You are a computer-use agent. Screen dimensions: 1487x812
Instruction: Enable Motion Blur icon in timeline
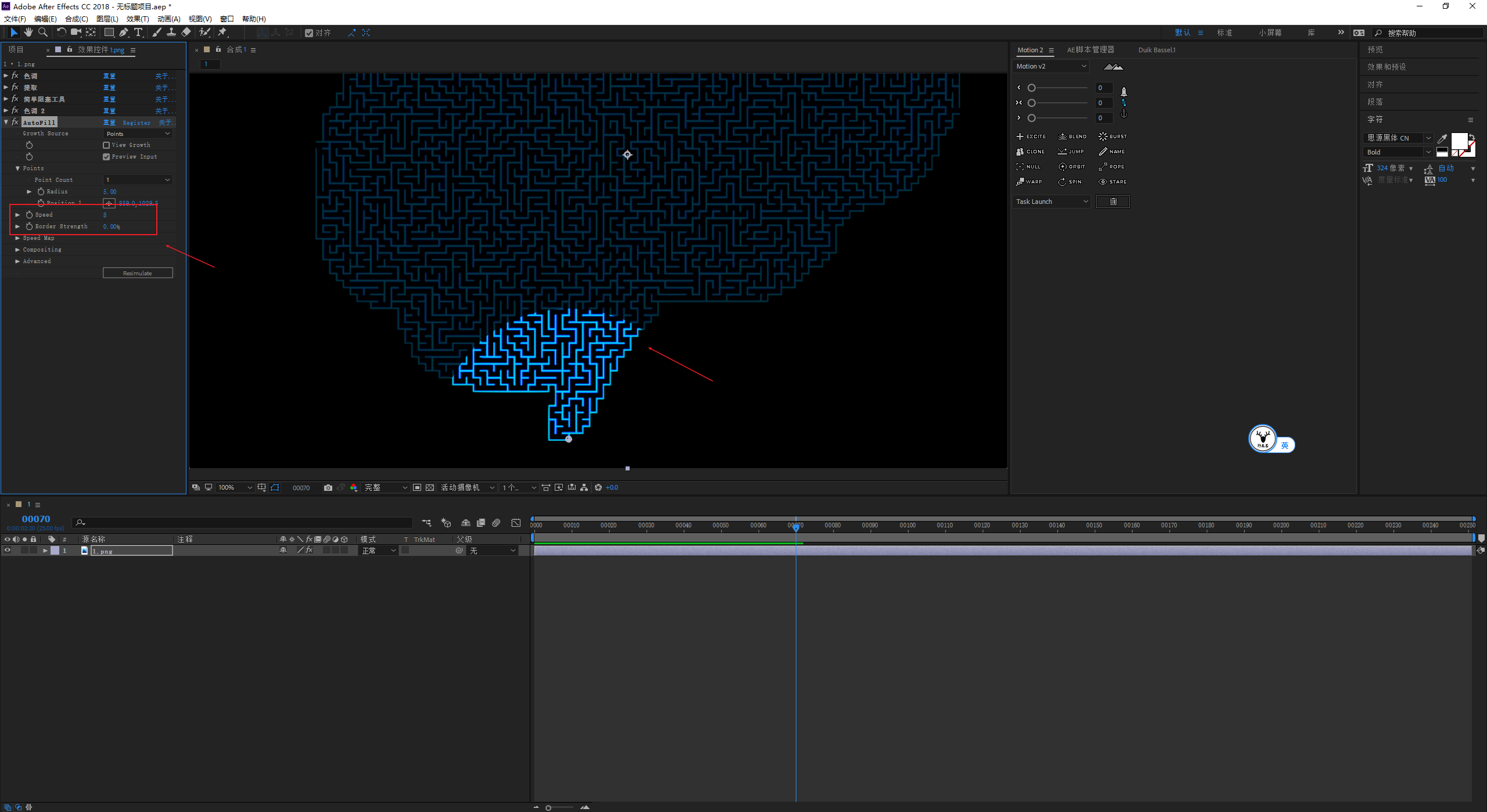click(x=496, y=523)
